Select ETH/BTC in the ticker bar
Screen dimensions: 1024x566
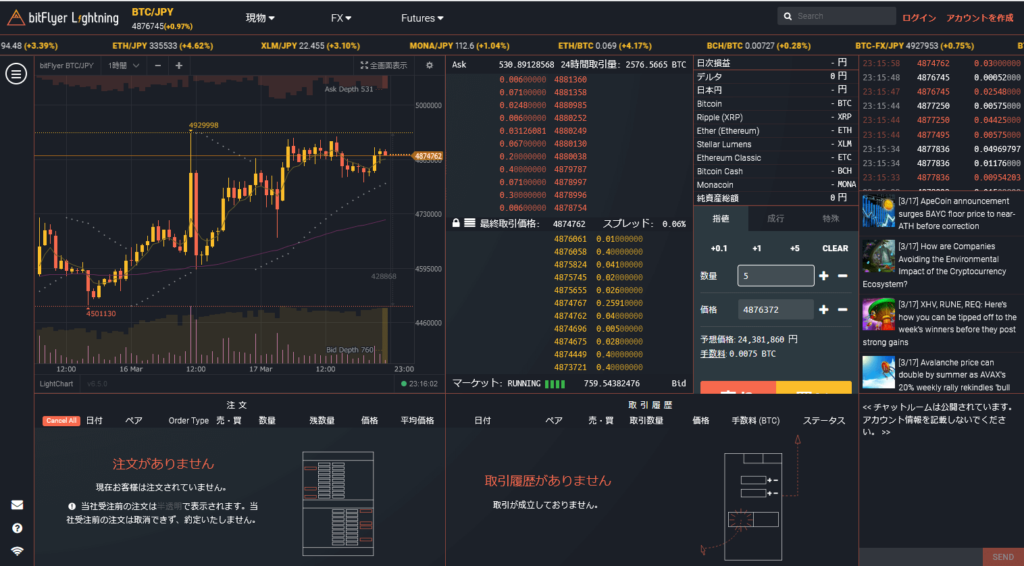tap(605, 46)
